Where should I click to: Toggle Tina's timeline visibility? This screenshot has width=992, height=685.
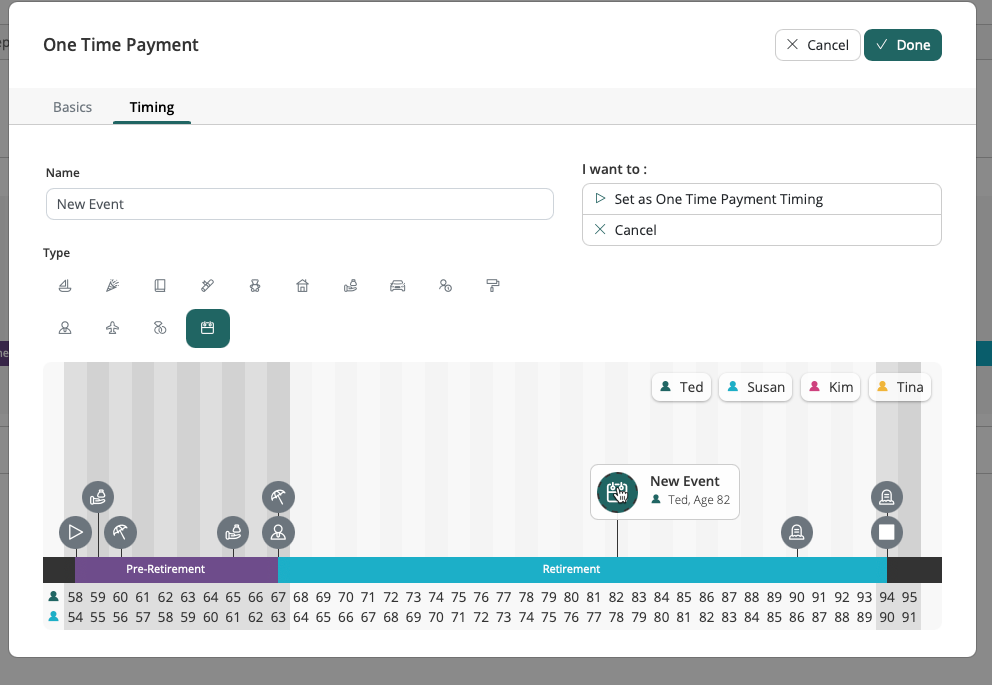tap(899, 387)
